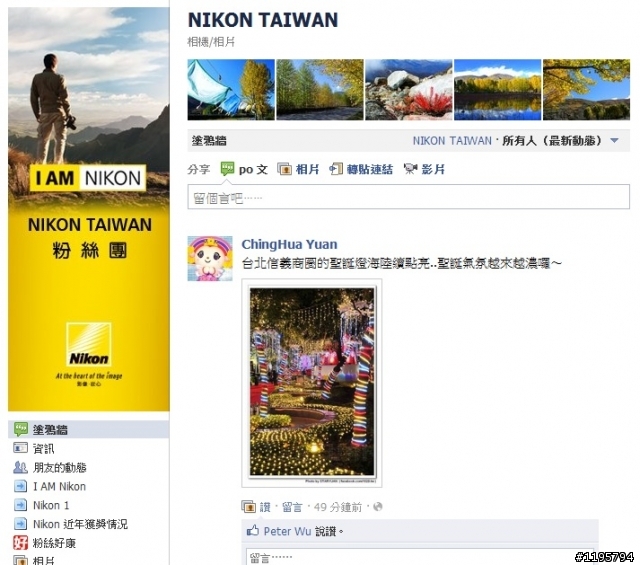Image resolution: width=640 pixels, height=565 pixels.
Task: Click the ChingHua Yuan avatar picture
Action: coord(210,258)
